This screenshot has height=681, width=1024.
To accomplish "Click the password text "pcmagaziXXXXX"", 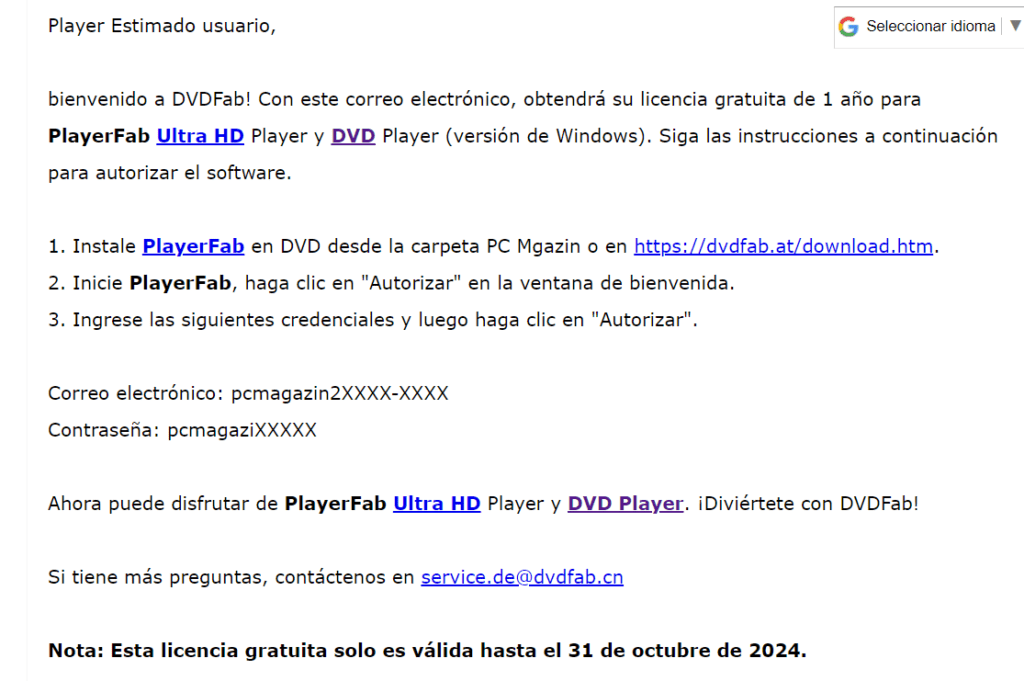I will 242,430.
